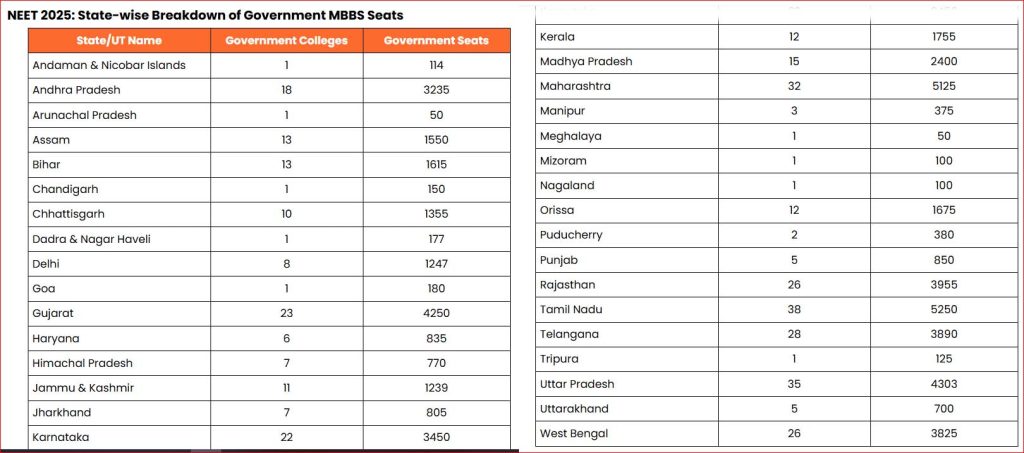1024x453 pixels.
Task: Click the West Bengal state cell
Action: pos(574,434)
